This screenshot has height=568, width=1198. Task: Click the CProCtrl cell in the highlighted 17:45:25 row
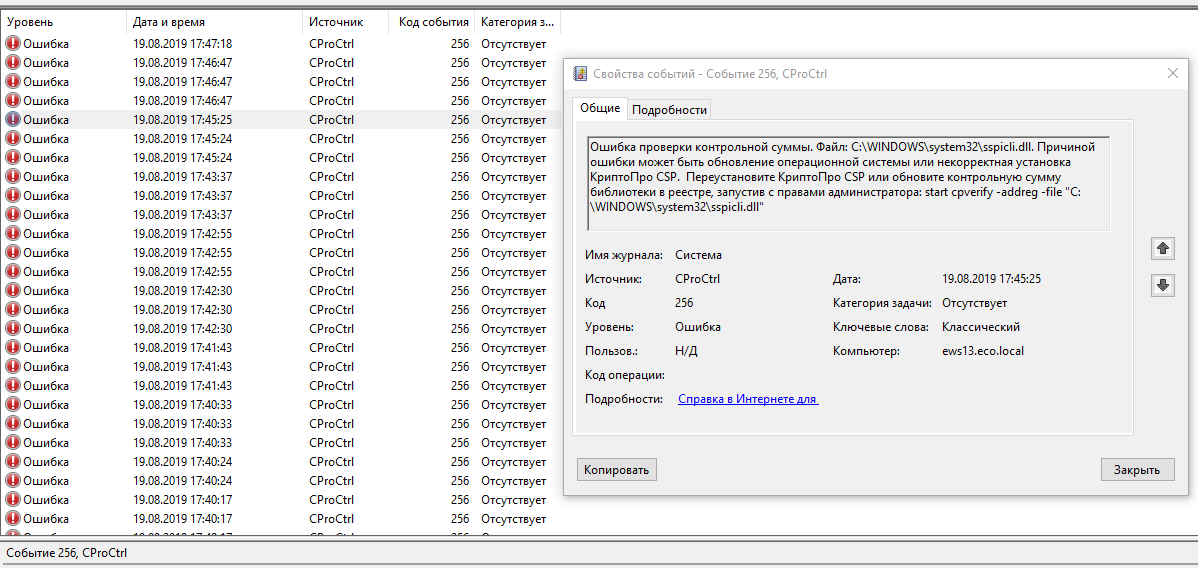(x=332, y=119)
